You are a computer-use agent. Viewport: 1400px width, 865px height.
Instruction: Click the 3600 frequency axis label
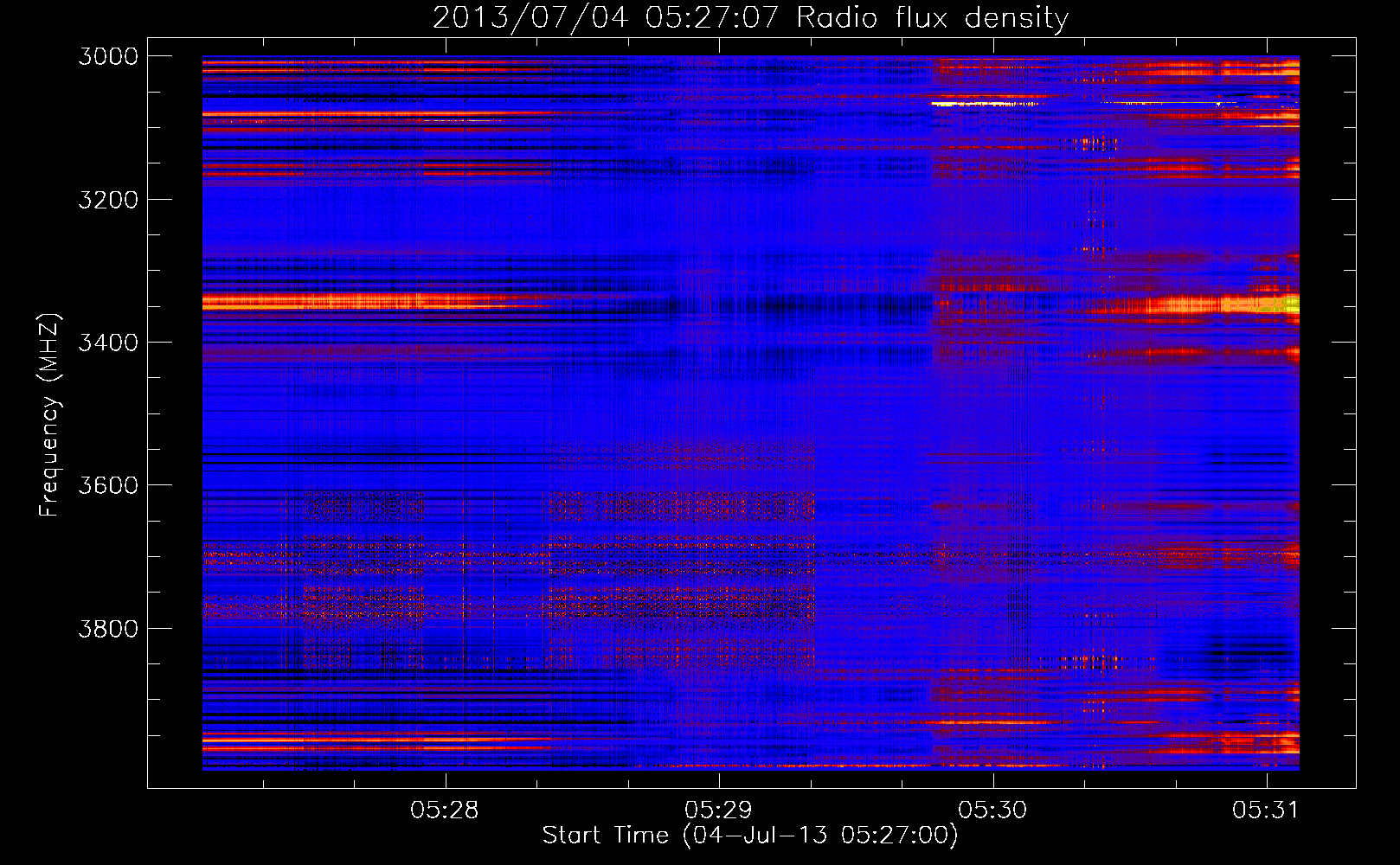[x=108, y=485]
